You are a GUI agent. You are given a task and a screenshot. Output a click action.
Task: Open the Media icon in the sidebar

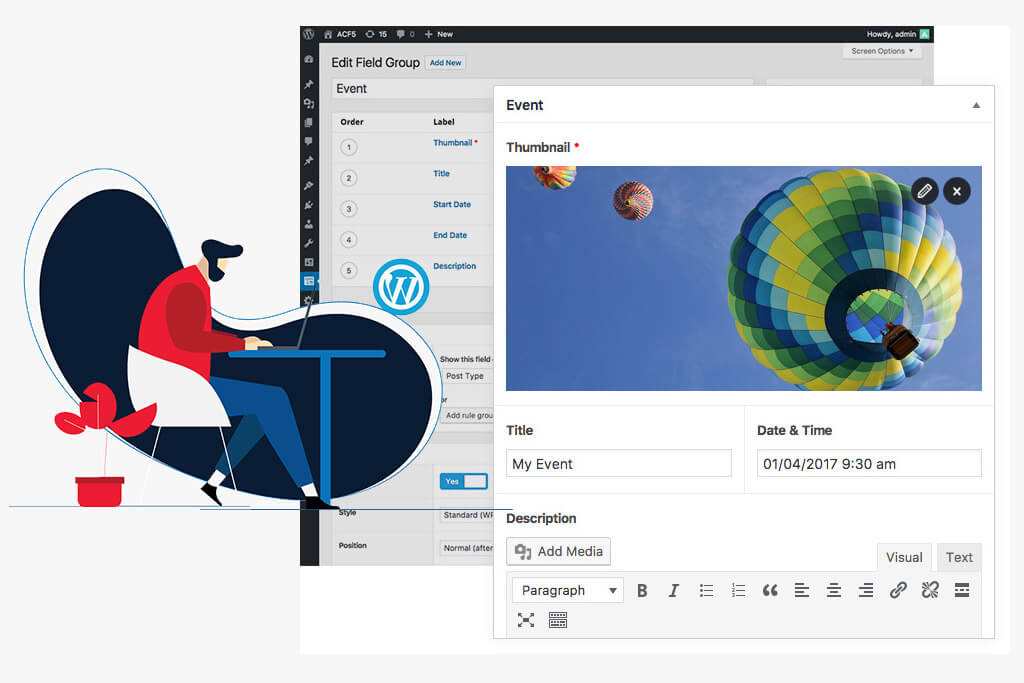click(309, 103)
